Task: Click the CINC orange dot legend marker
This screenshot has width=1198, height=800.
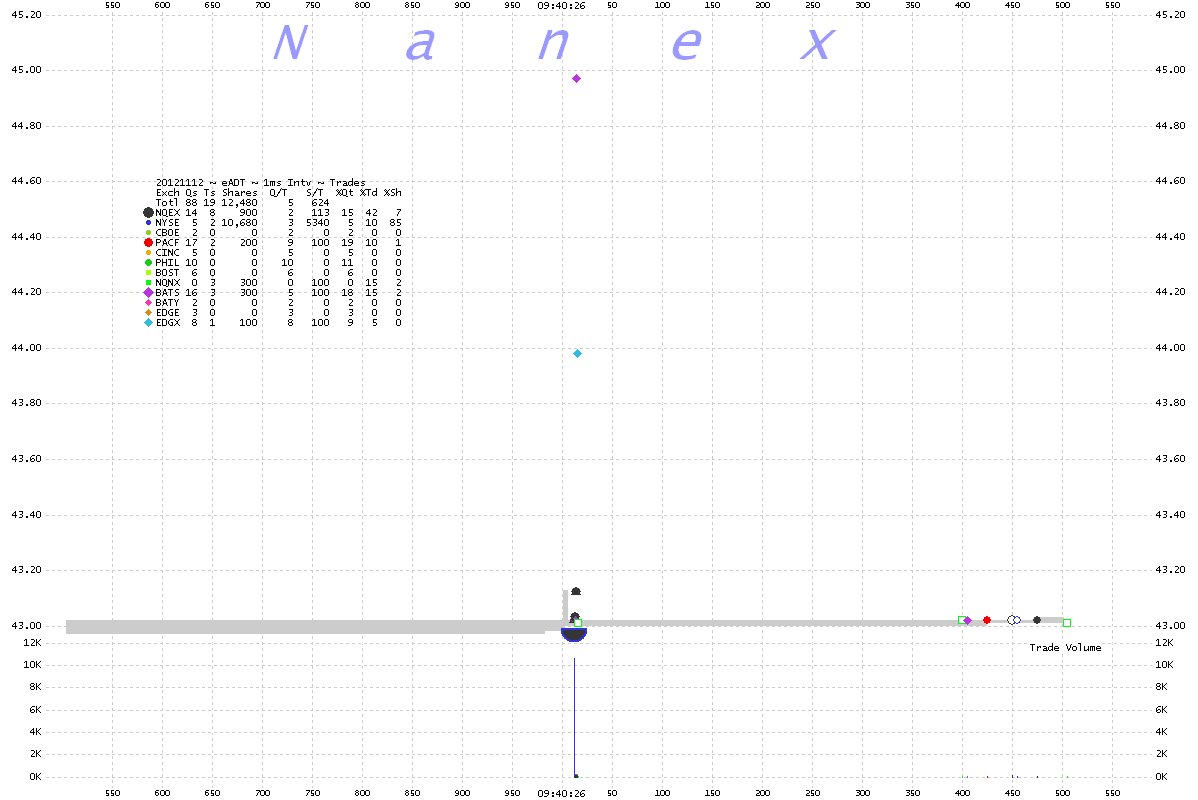Action: click(x=148, y=252)
